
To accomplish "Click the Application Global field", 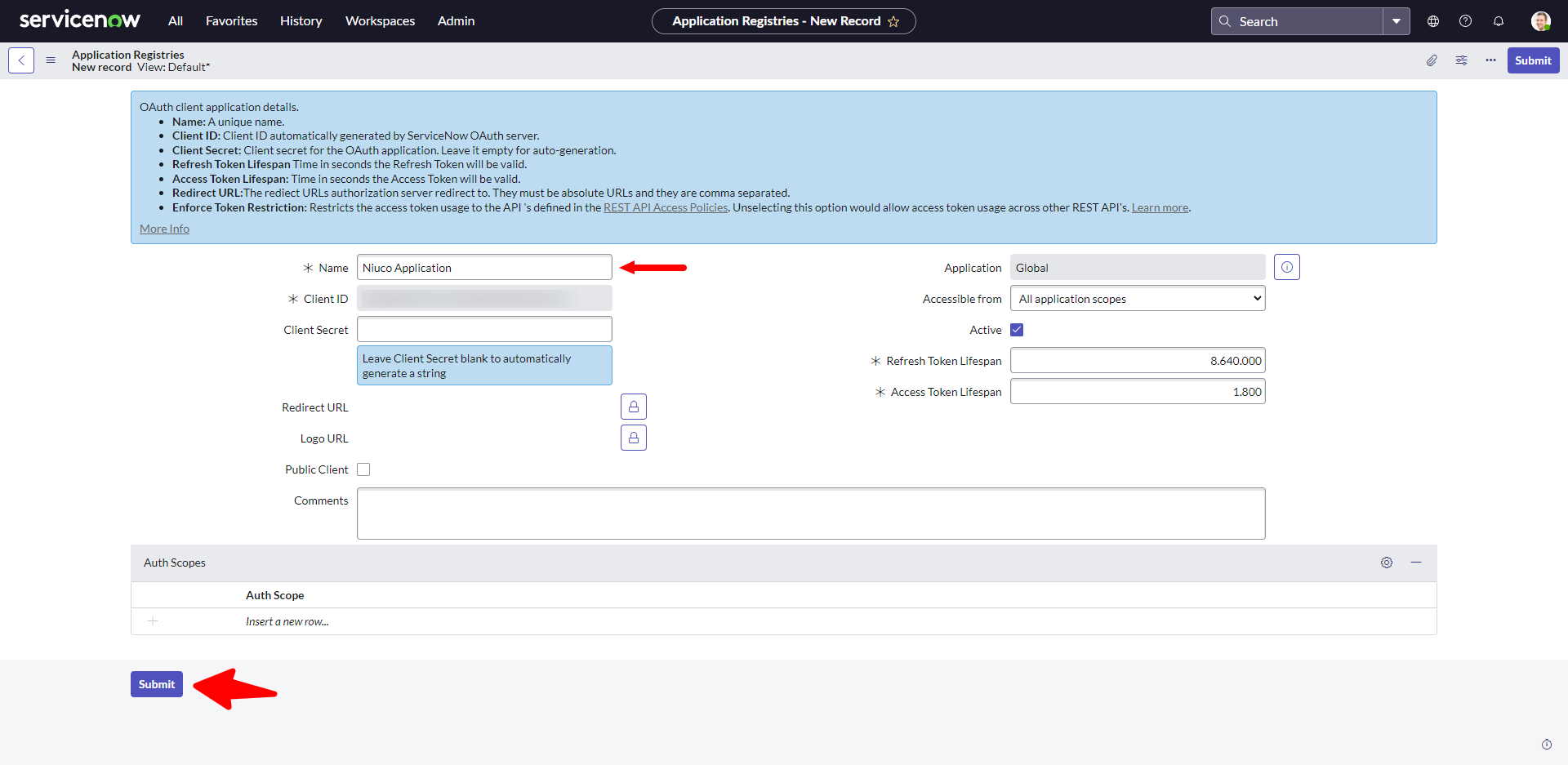I will coord(1138,268).
